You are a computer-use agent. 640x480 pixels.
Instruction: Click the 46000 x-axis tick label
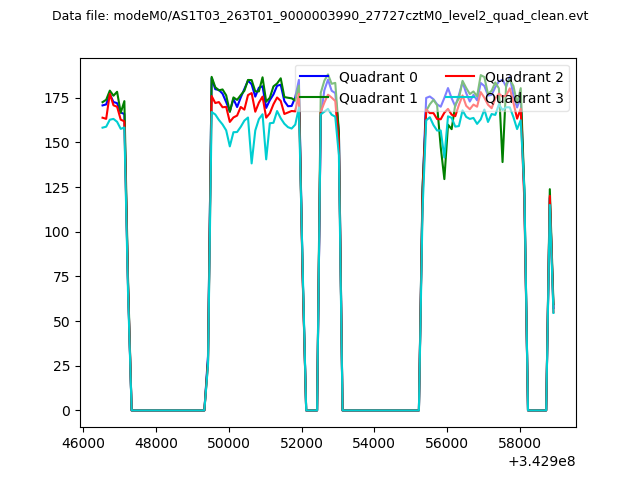84,441
